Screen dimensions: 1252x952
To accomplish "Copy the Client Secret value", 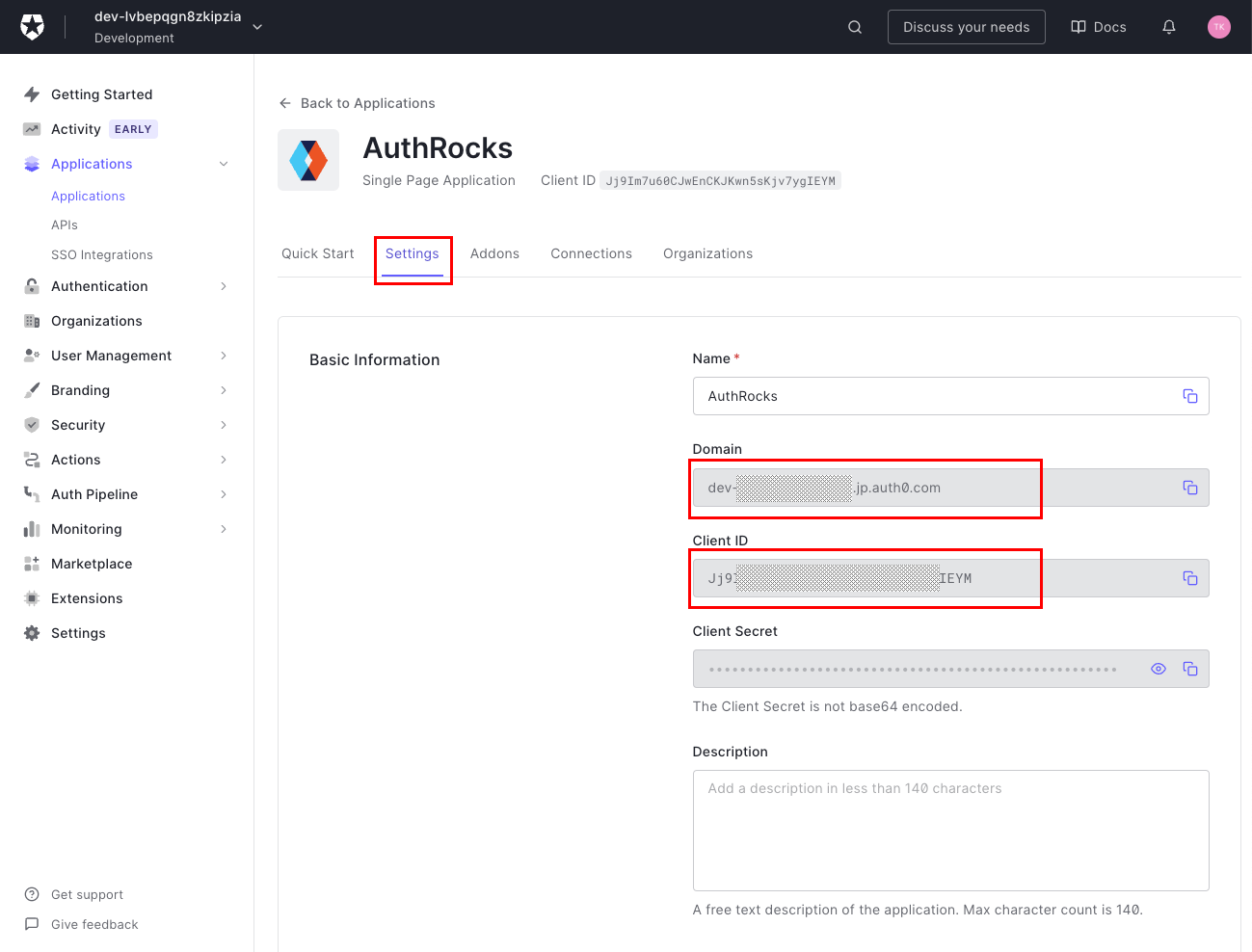I will tap(1189, 669).
